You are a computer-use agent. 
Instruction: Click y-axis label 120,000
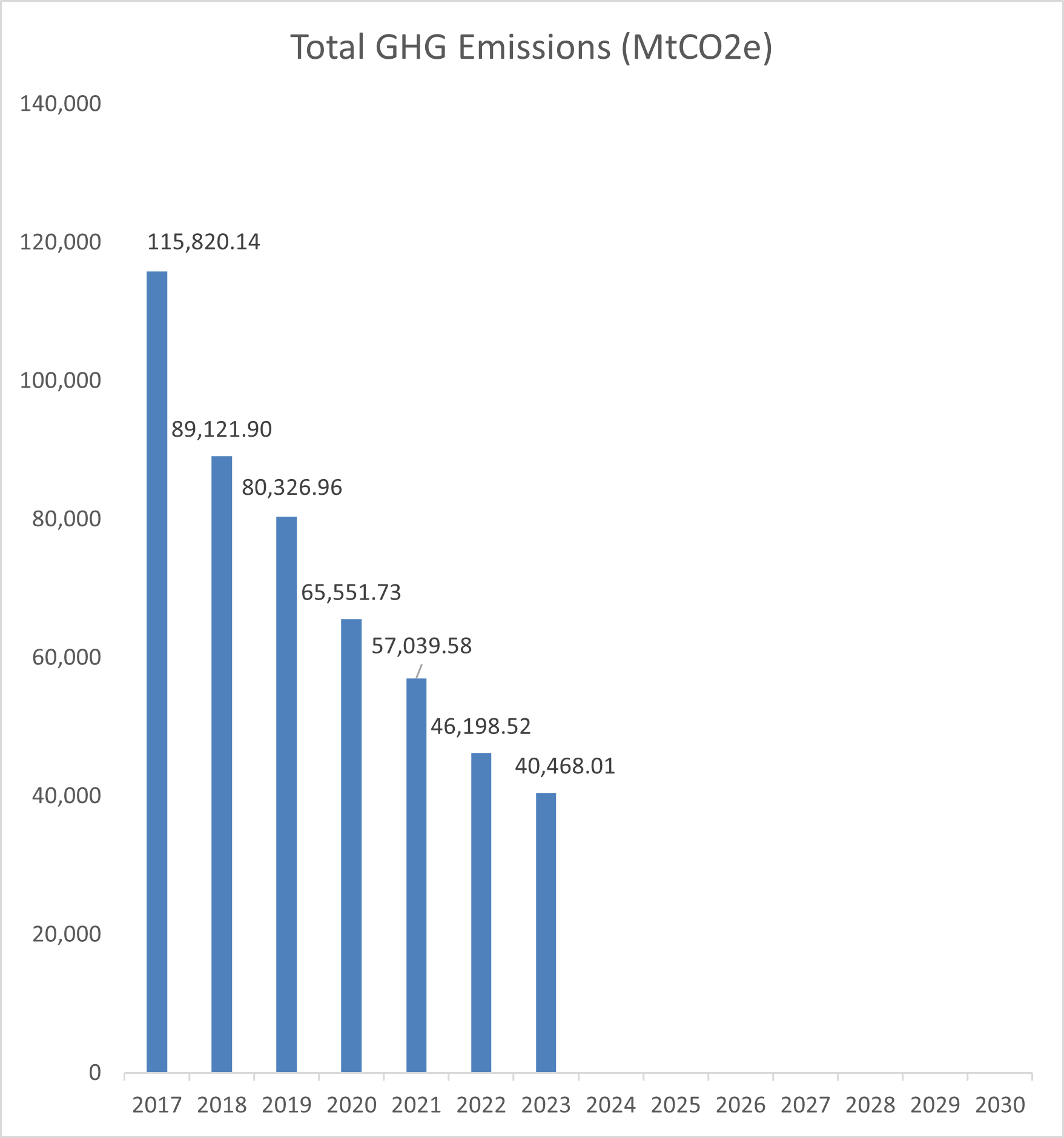pyautogui.click(x=61, y=242)
